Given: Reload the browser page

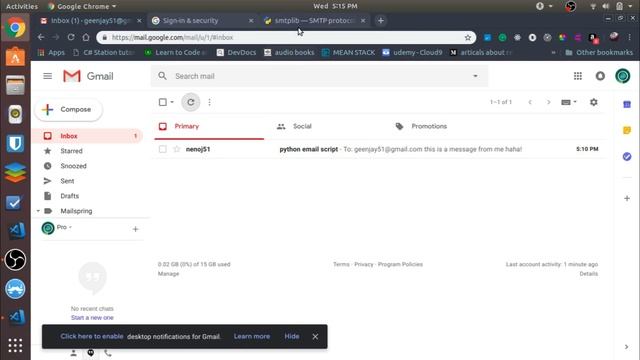Looking at the screenshot, I should pos(71,37).
